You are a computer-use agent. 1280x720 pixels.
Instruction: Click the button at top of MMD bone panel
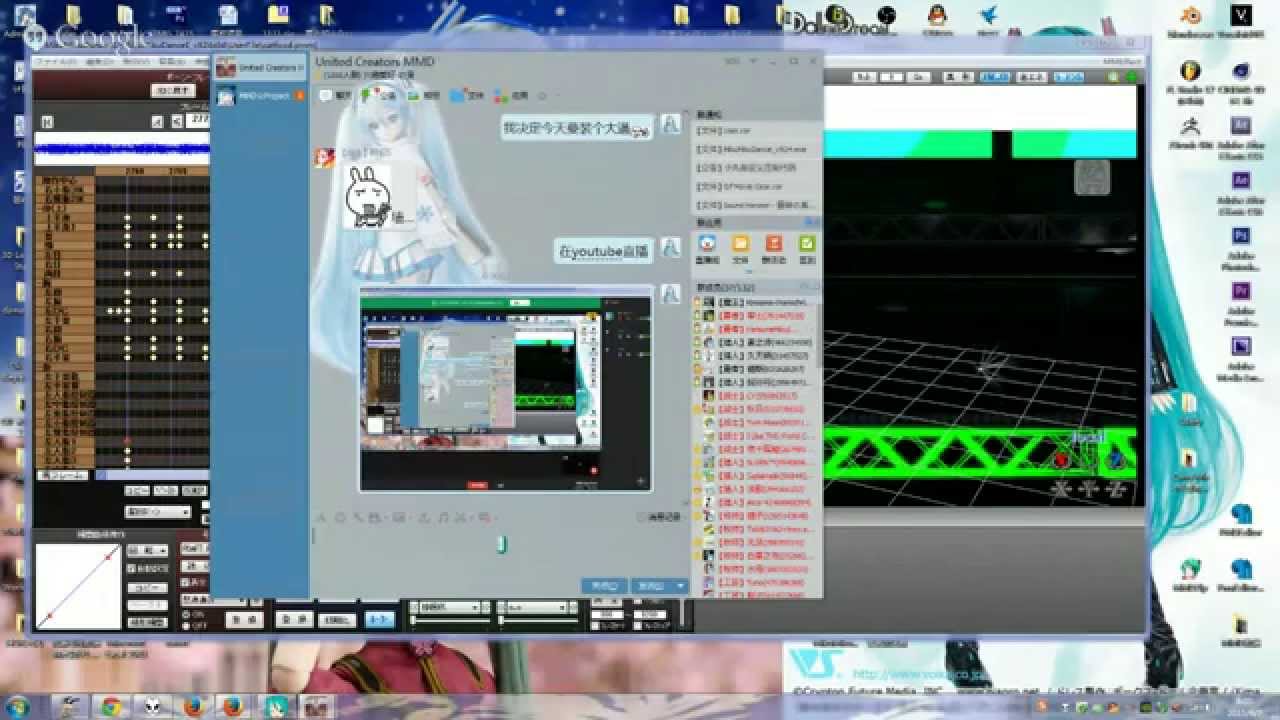(x=172, y=90)
